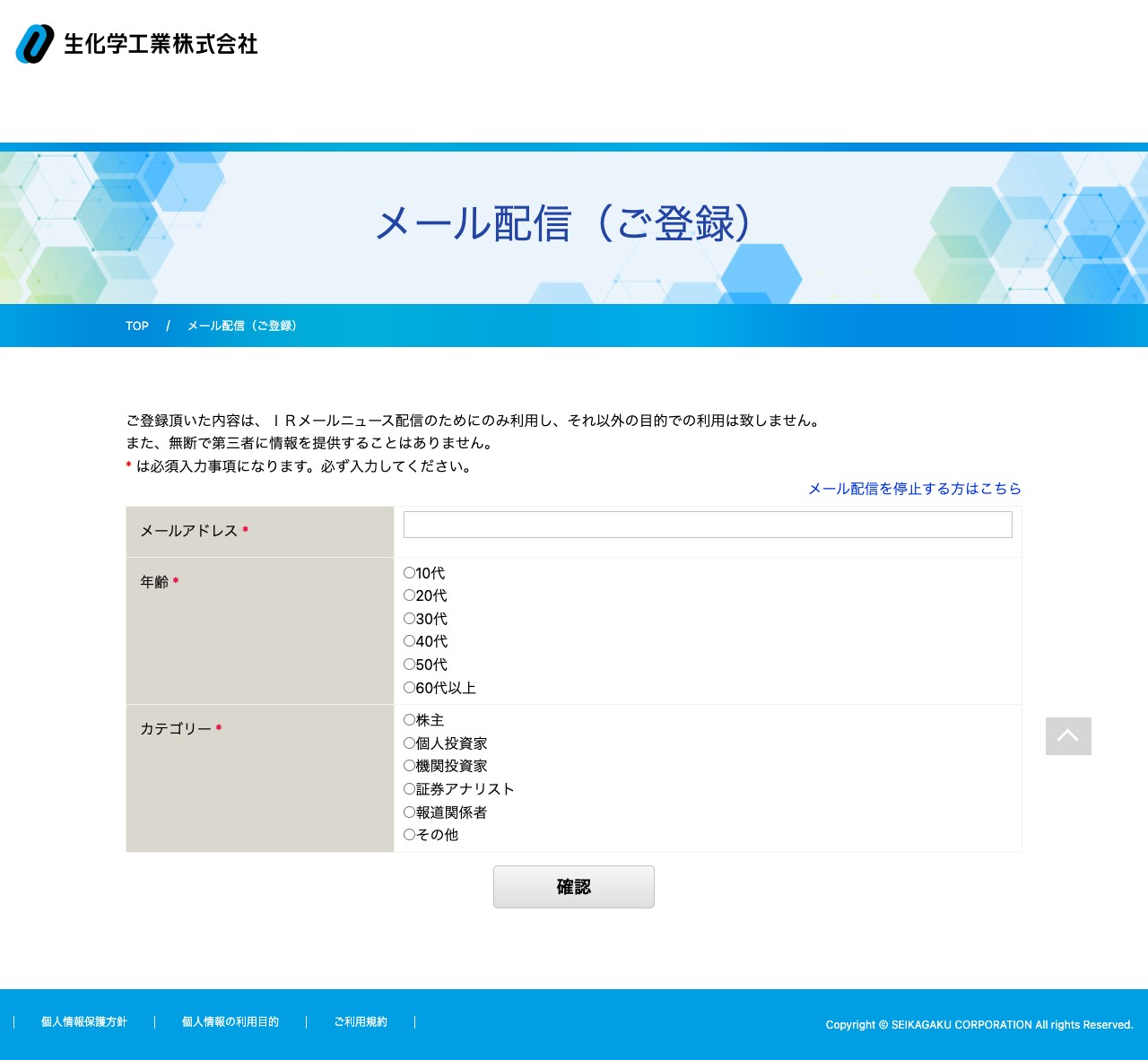Pick the その他 category radio button
The height and width of the screenshot is (1060, 1148).
tap(409, 835)
